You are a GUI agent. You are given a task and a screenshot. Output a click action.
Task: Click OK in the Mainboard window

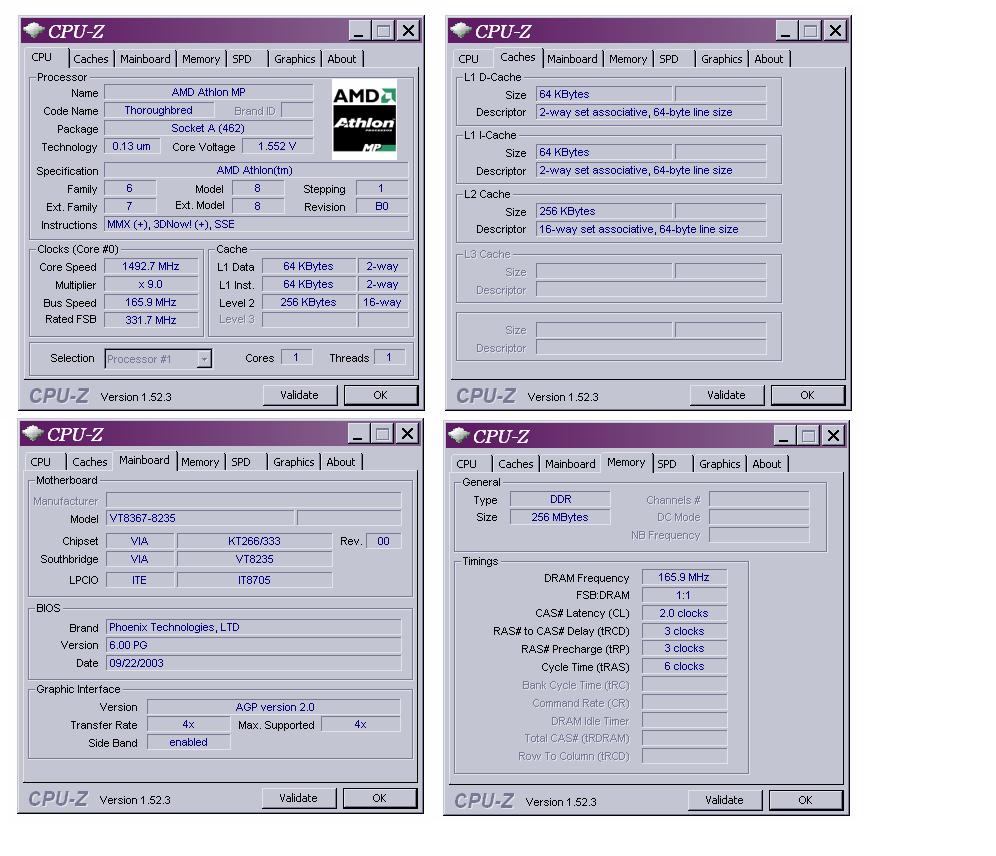click(379, 798)
